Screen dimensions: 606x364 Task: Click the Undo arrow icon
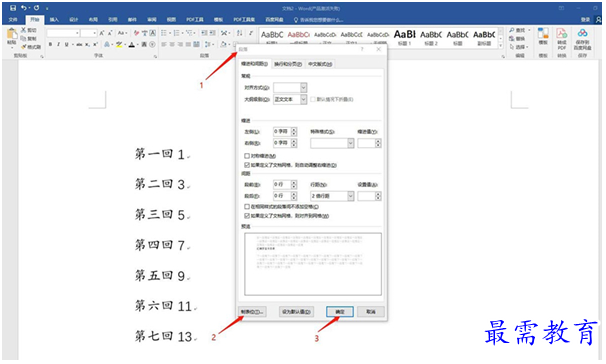click(24, 8)
